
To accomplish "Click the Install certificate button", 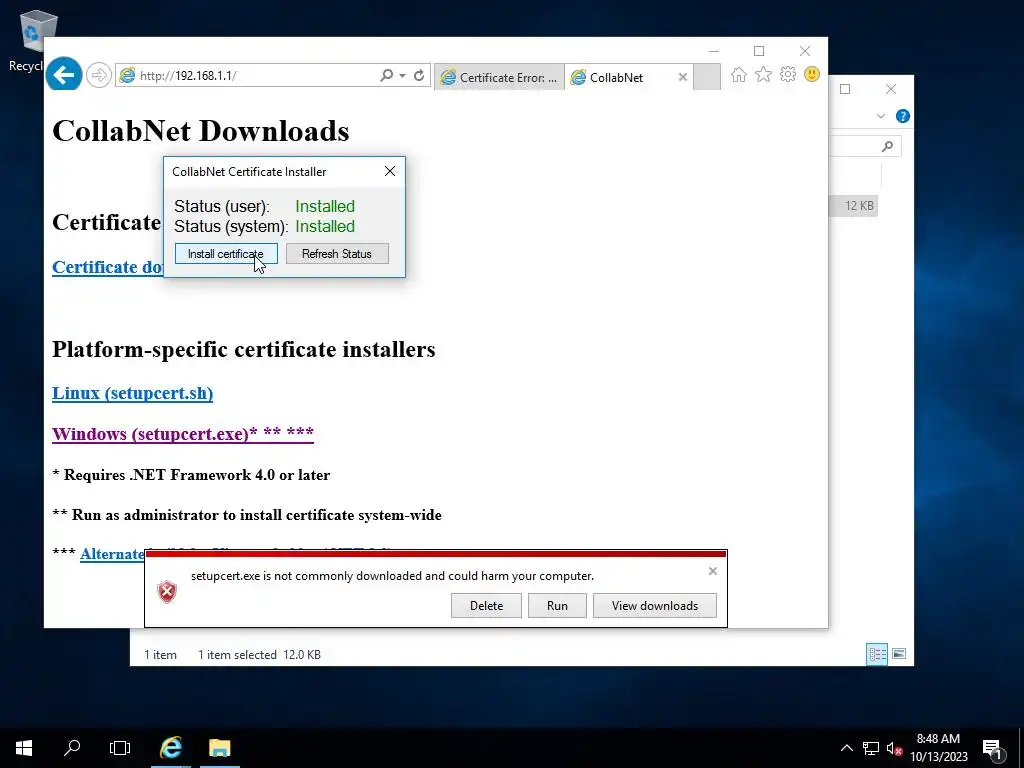I will (x=226, y=253).
